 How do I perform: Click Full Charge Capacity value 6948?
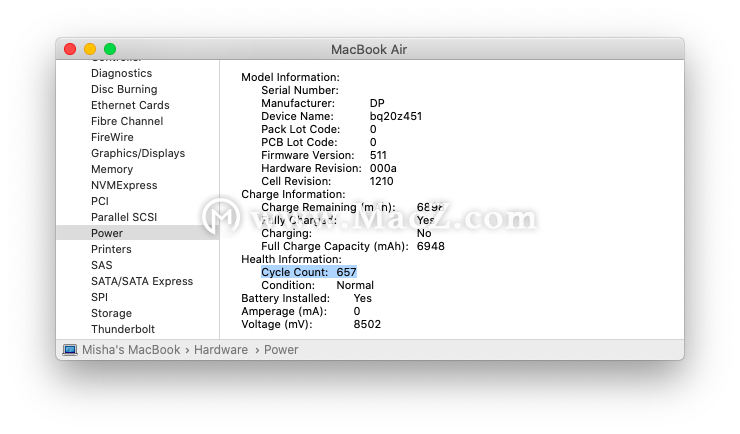[x=430, y=246]
